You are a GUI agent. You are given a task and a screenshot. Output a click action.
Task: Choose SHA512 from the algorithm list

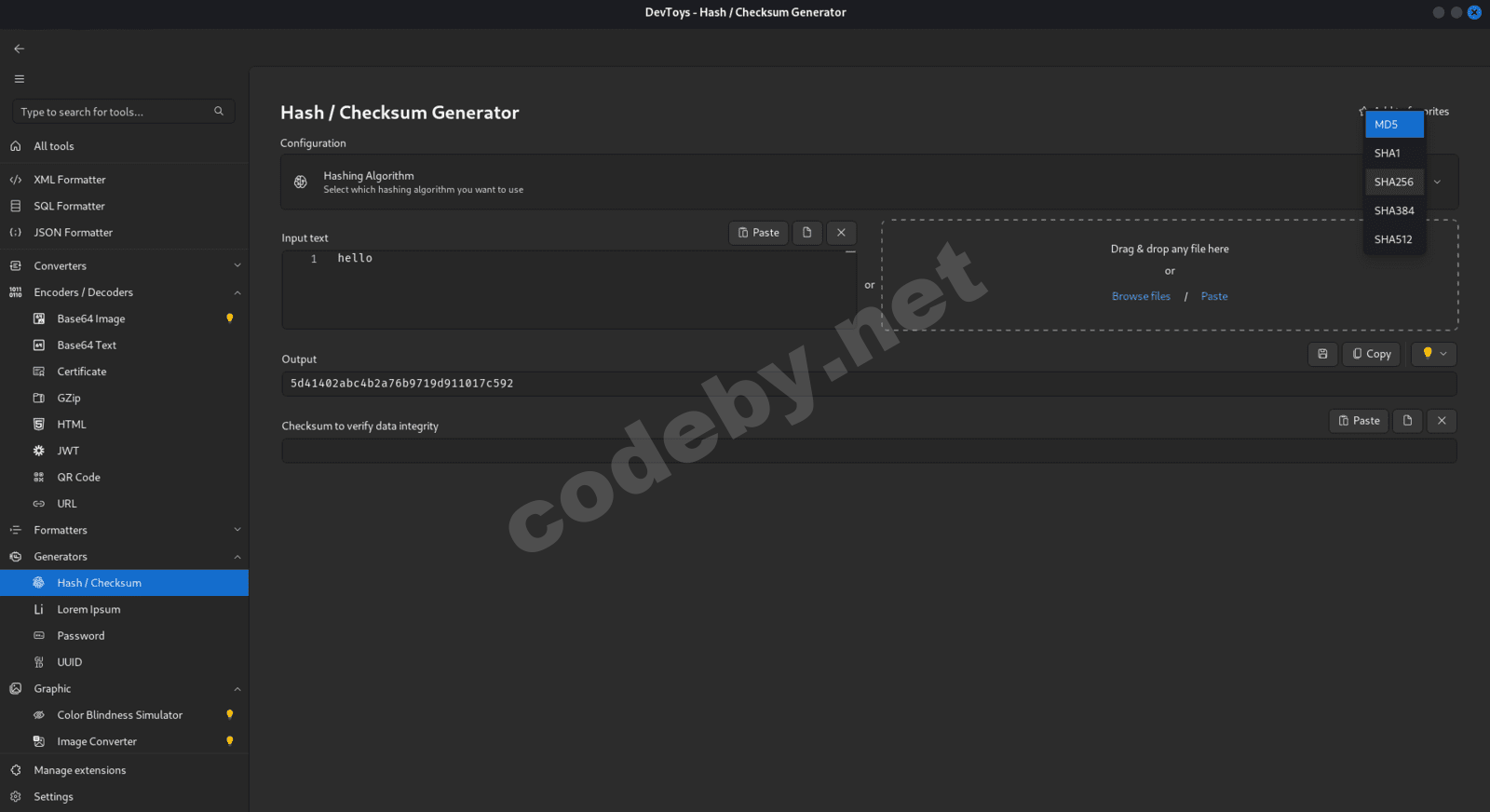click(1394, 240)
